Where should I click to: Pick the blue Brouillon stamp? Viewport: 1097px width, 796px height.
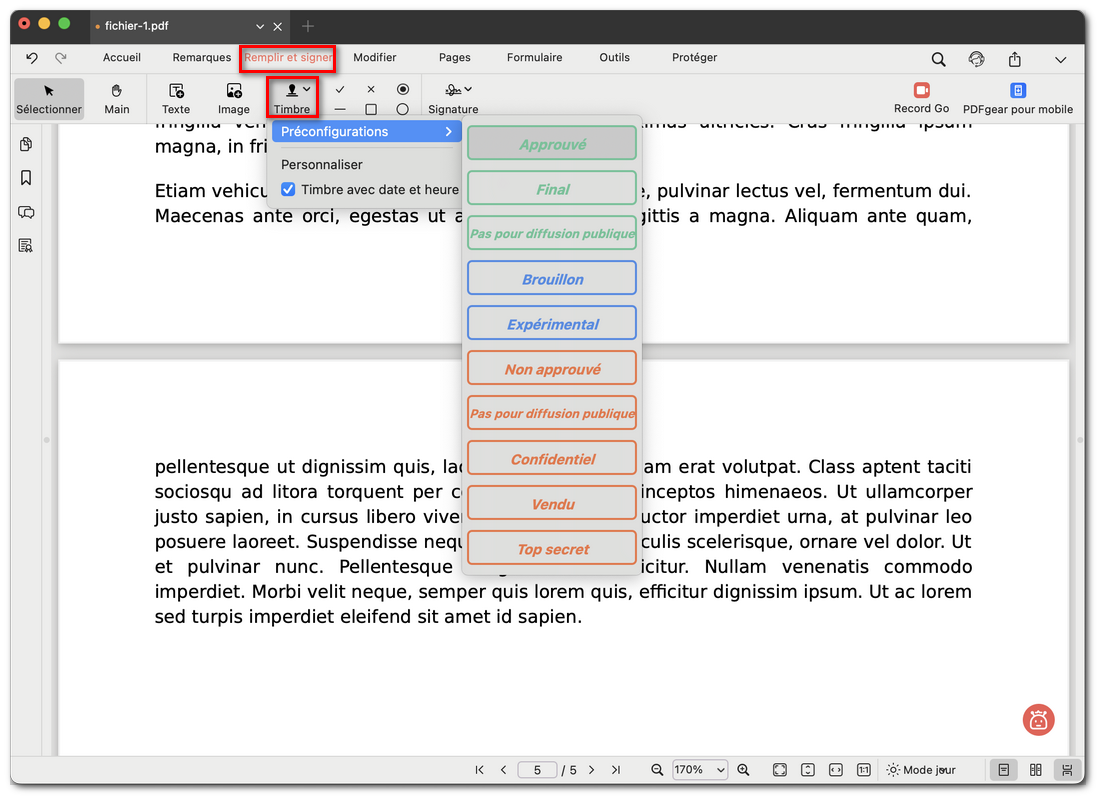coord(552,279)
